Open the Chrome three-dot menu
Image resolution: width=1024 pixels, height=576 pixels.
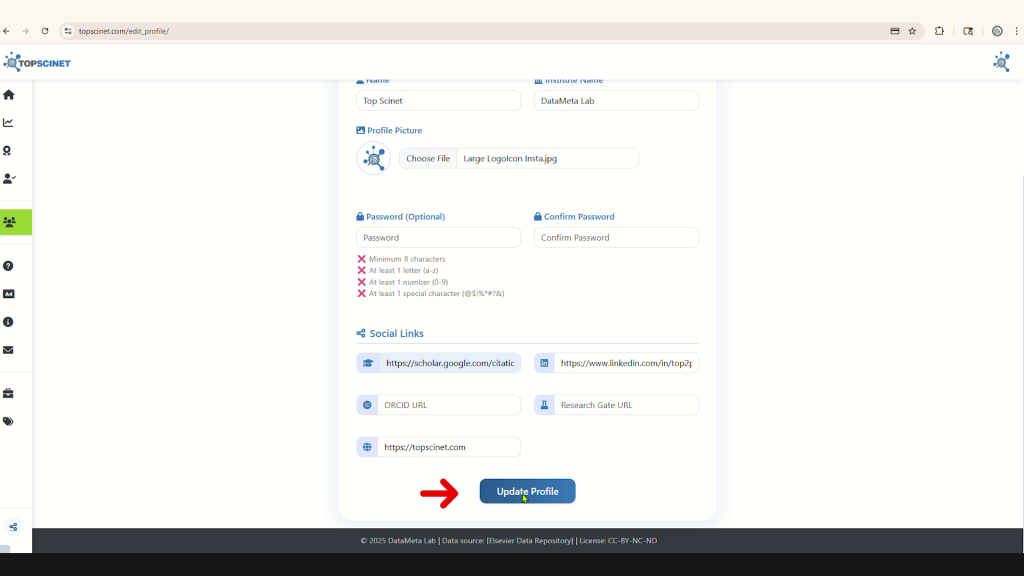1016,31
